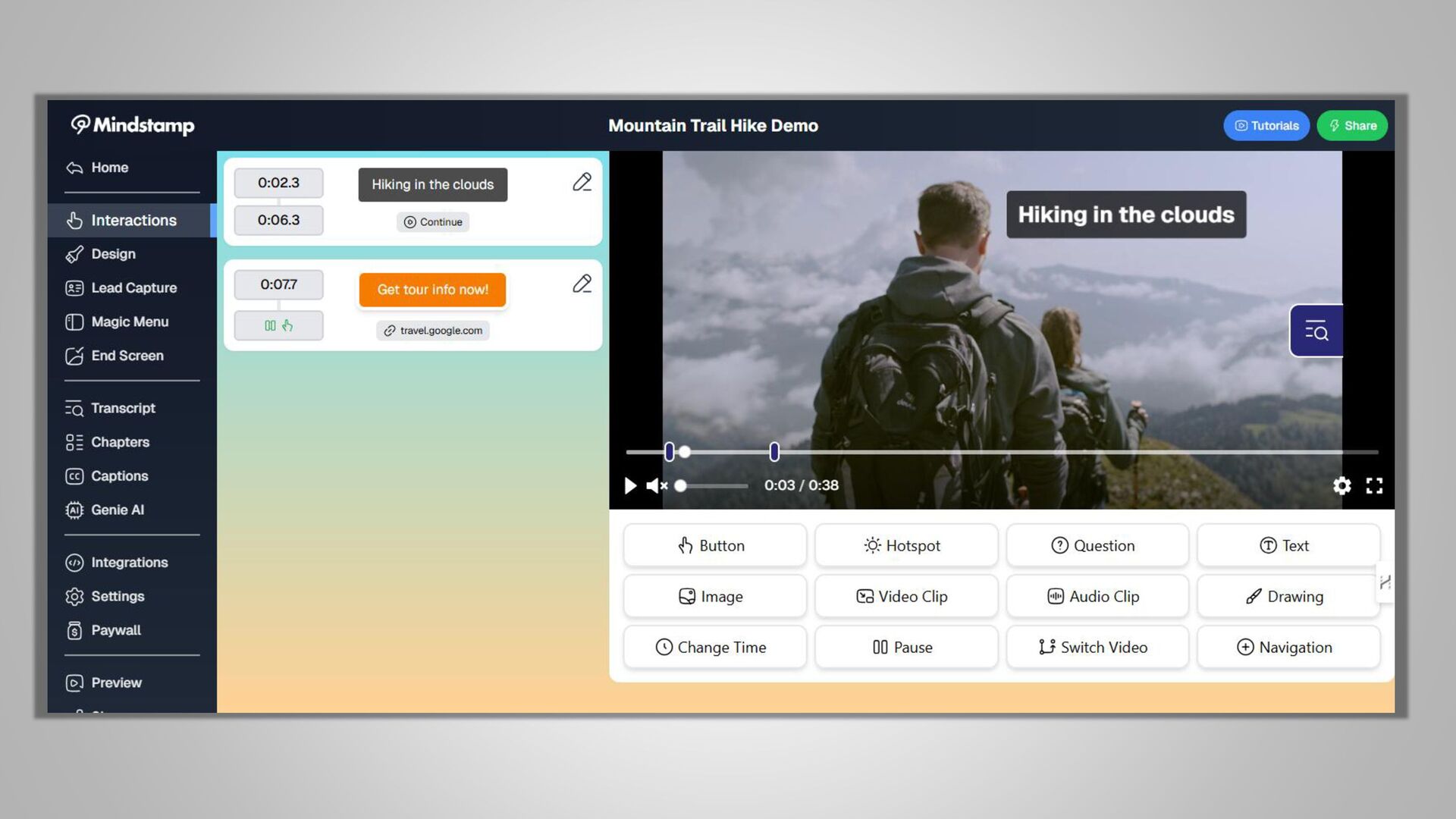1456x819 pixels.
Task: Play the video
Action: 629,485
